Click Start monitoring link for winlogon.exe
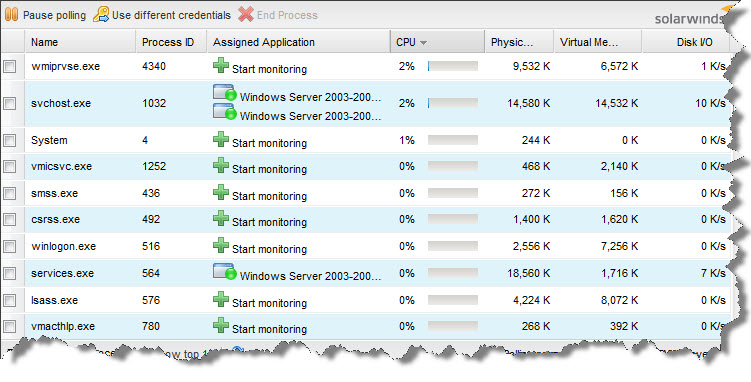The image size is (751, 382). (x=269, y=249)
